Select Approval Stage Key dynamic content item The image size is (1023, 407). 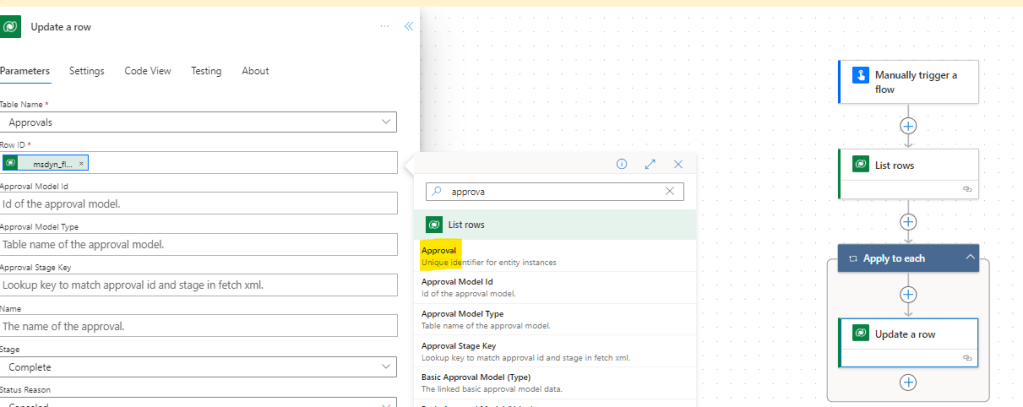555,351
